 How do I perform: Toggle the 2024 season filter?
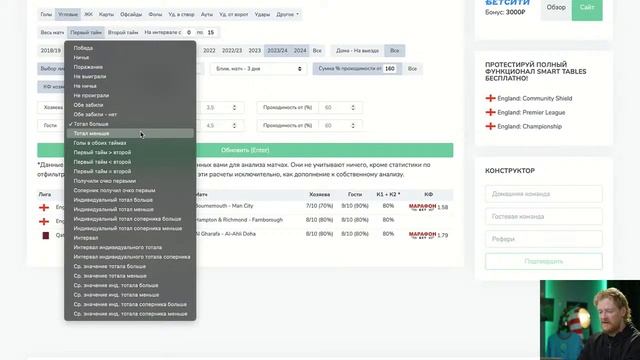coord(300,51)
